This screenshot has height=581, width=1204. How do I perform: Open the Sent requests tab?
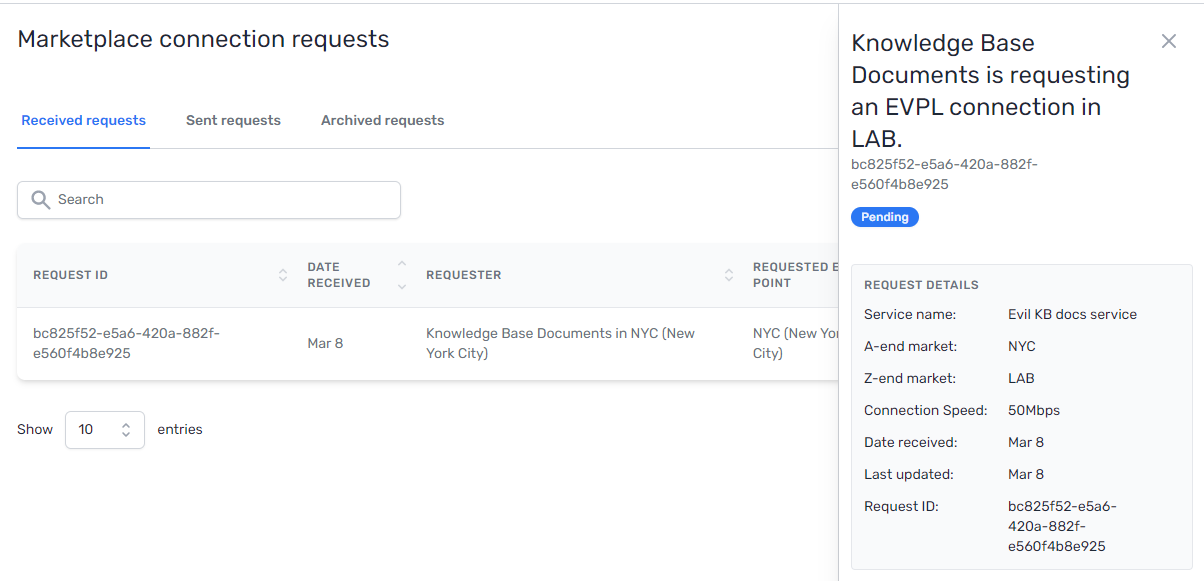click(x=233, y=121)
